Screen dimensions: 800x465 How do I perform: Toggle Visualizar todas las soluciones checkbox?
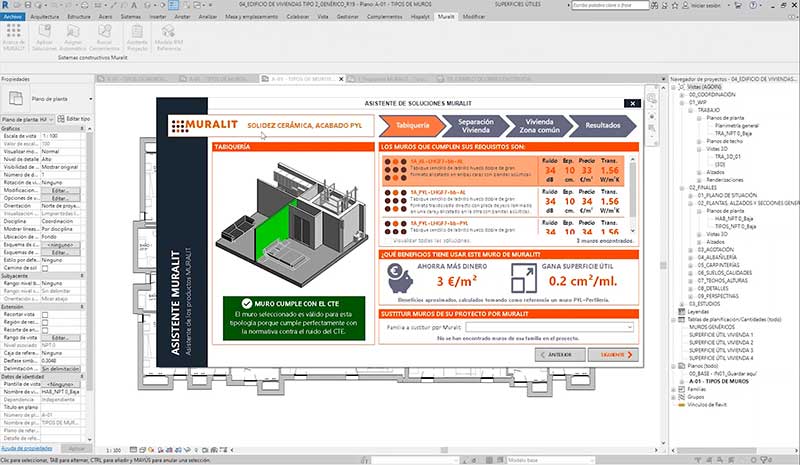(x=389, y=240)
